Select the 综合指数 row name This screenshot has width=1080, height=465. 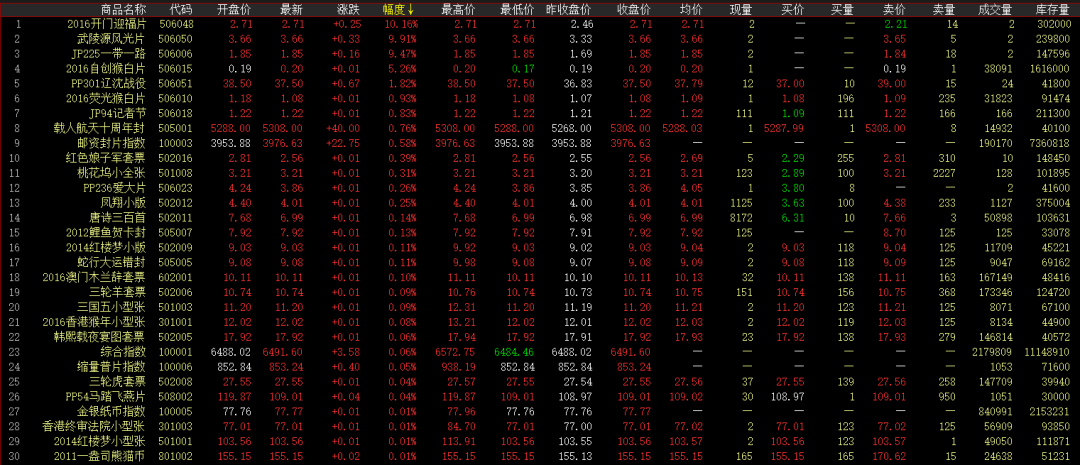[124, 352]
